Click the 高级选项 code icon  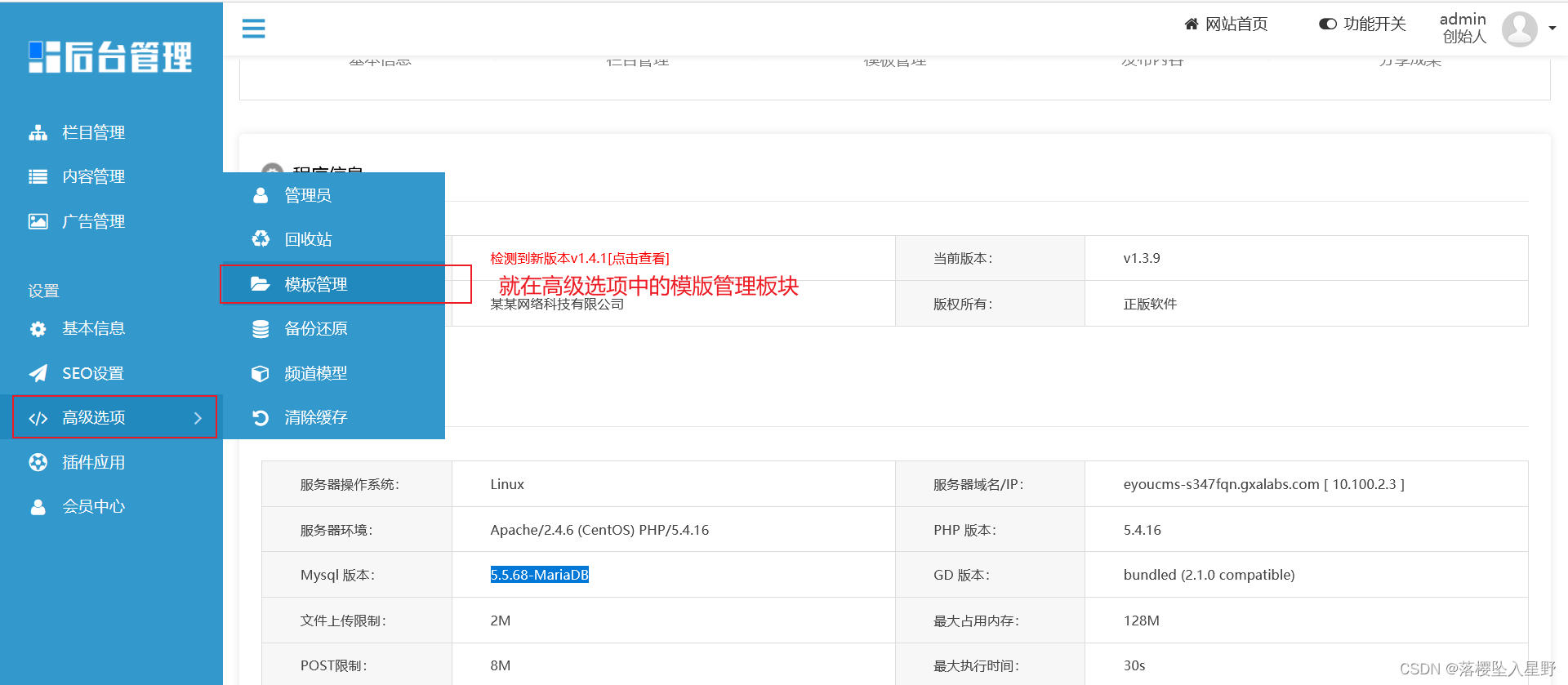[x=38, y=418]
